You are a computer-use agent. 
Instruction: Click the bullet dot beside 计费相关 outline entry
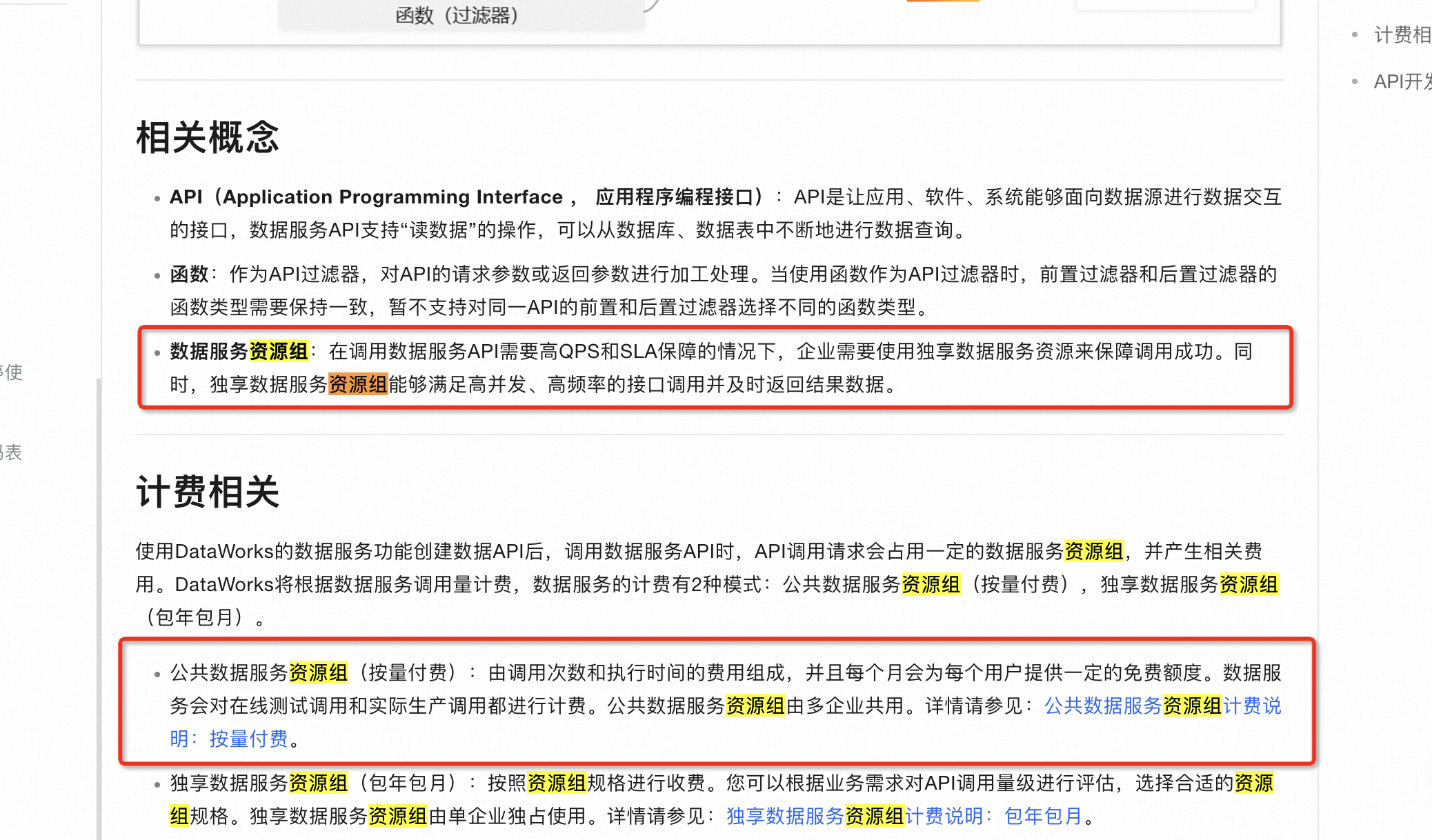[1355, 34]
